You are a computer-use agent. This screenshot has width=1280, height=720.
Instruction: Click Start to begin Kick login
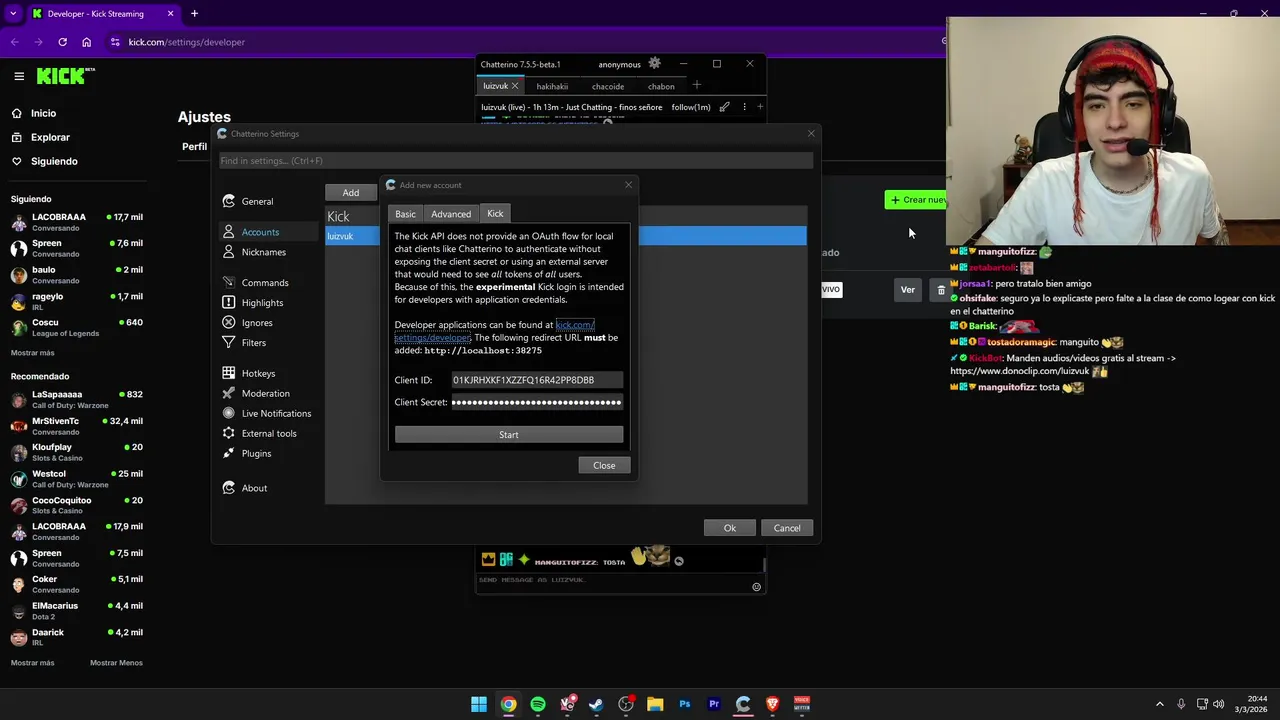tap(509, 435)
